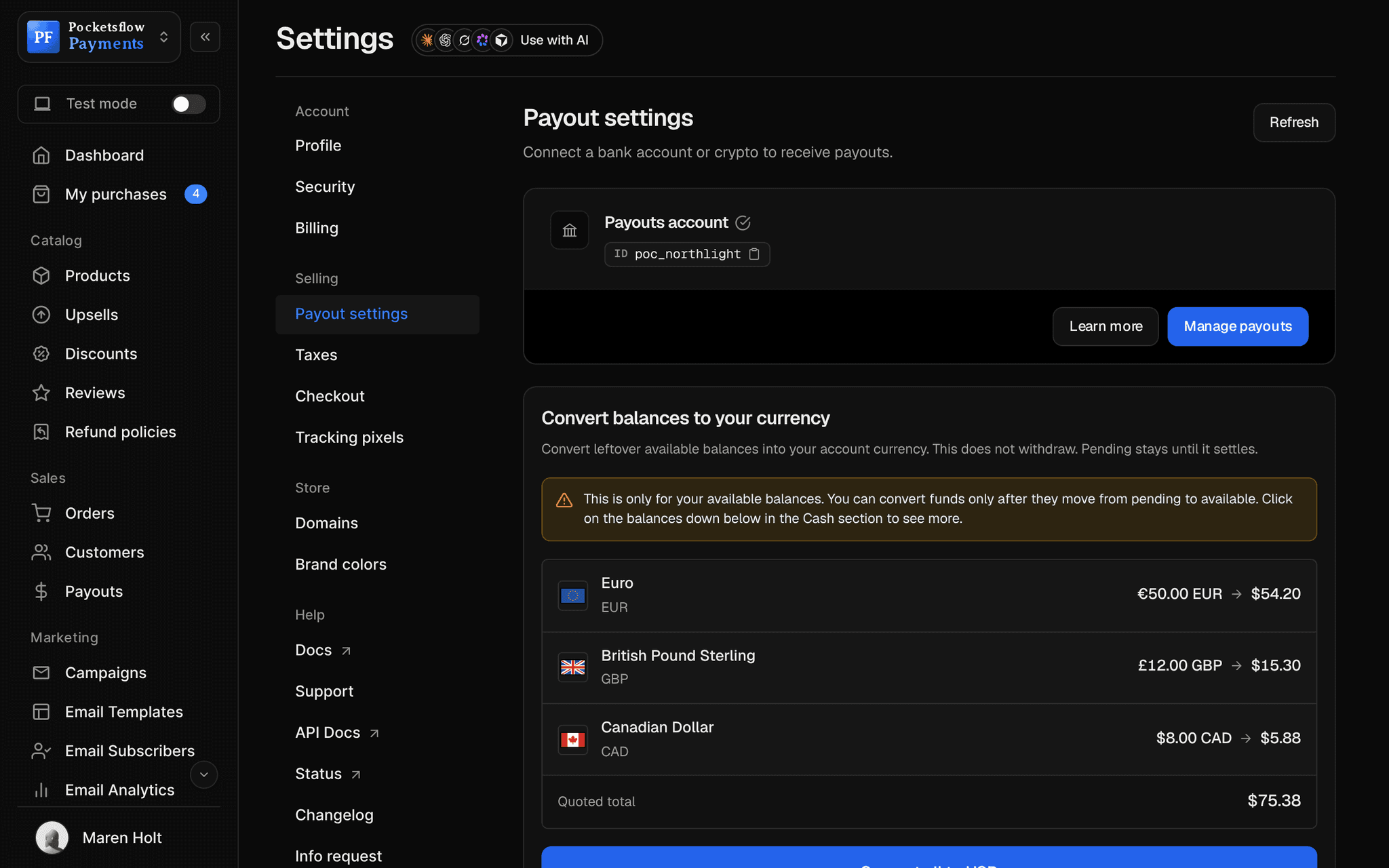This screenshot has height=868, width=1389.
Task: Expand the sidebar scroll-down chevron button
Action: (x=203, y=774)
